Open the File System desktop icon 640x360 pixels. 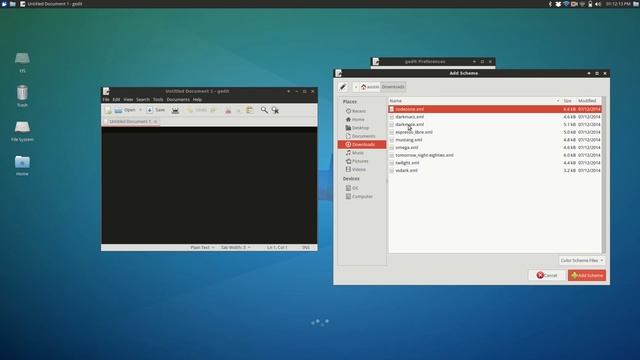tap(22, 131)
